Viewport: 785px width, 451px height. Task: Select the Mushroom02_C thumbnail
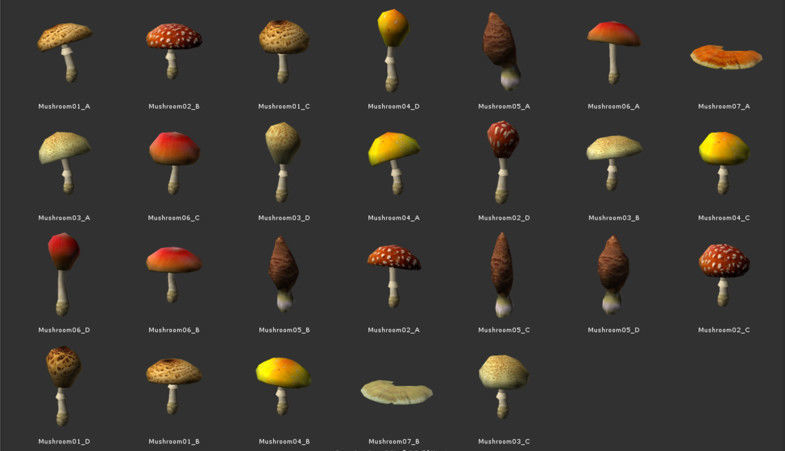tap(724, 275)
